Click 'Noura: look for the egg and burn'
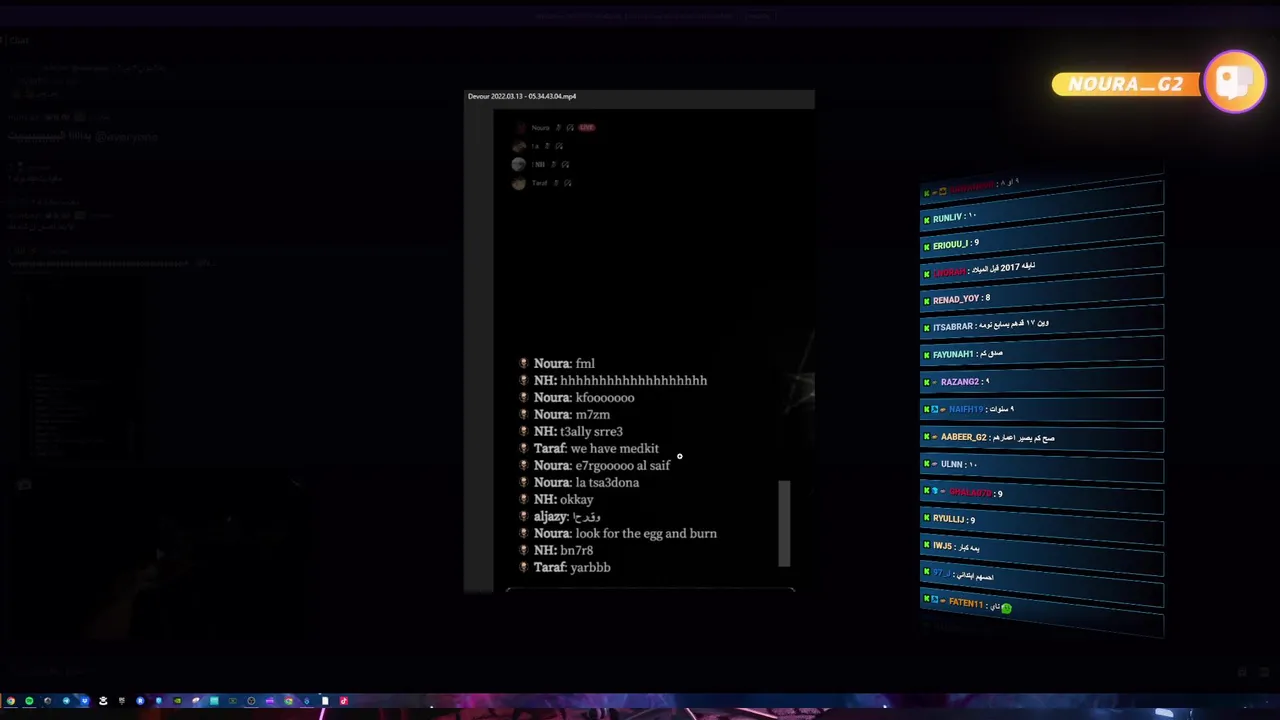 625,534
